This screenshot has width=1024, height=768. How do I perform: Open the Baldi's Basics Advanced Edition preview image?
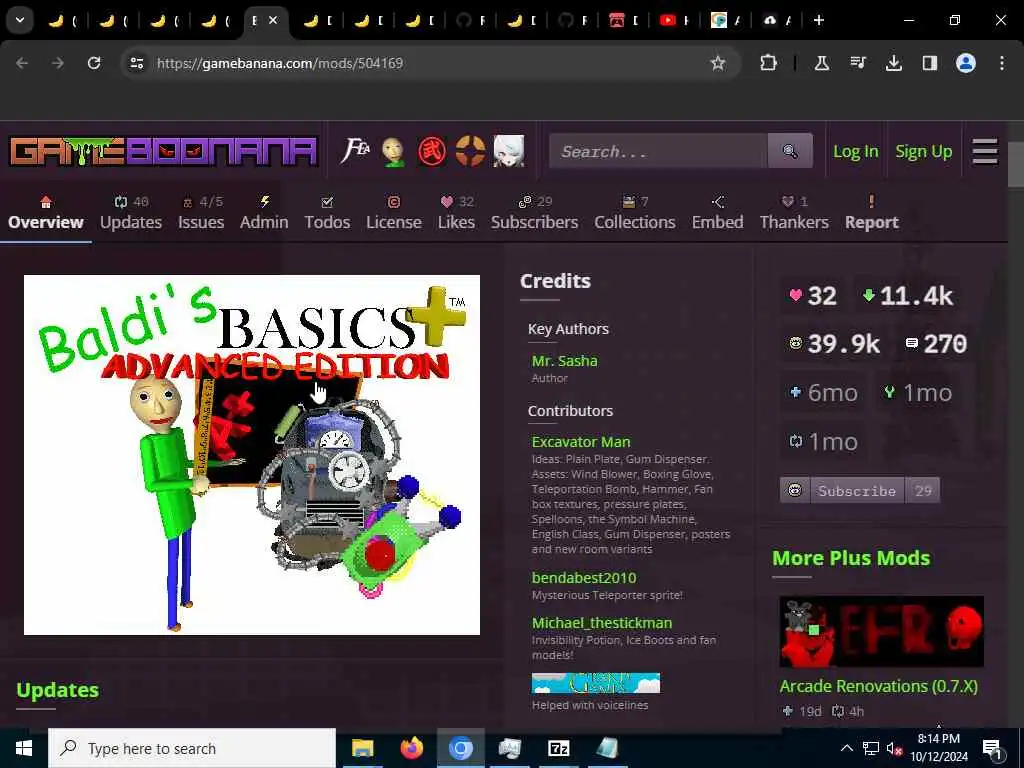[251, 455]
